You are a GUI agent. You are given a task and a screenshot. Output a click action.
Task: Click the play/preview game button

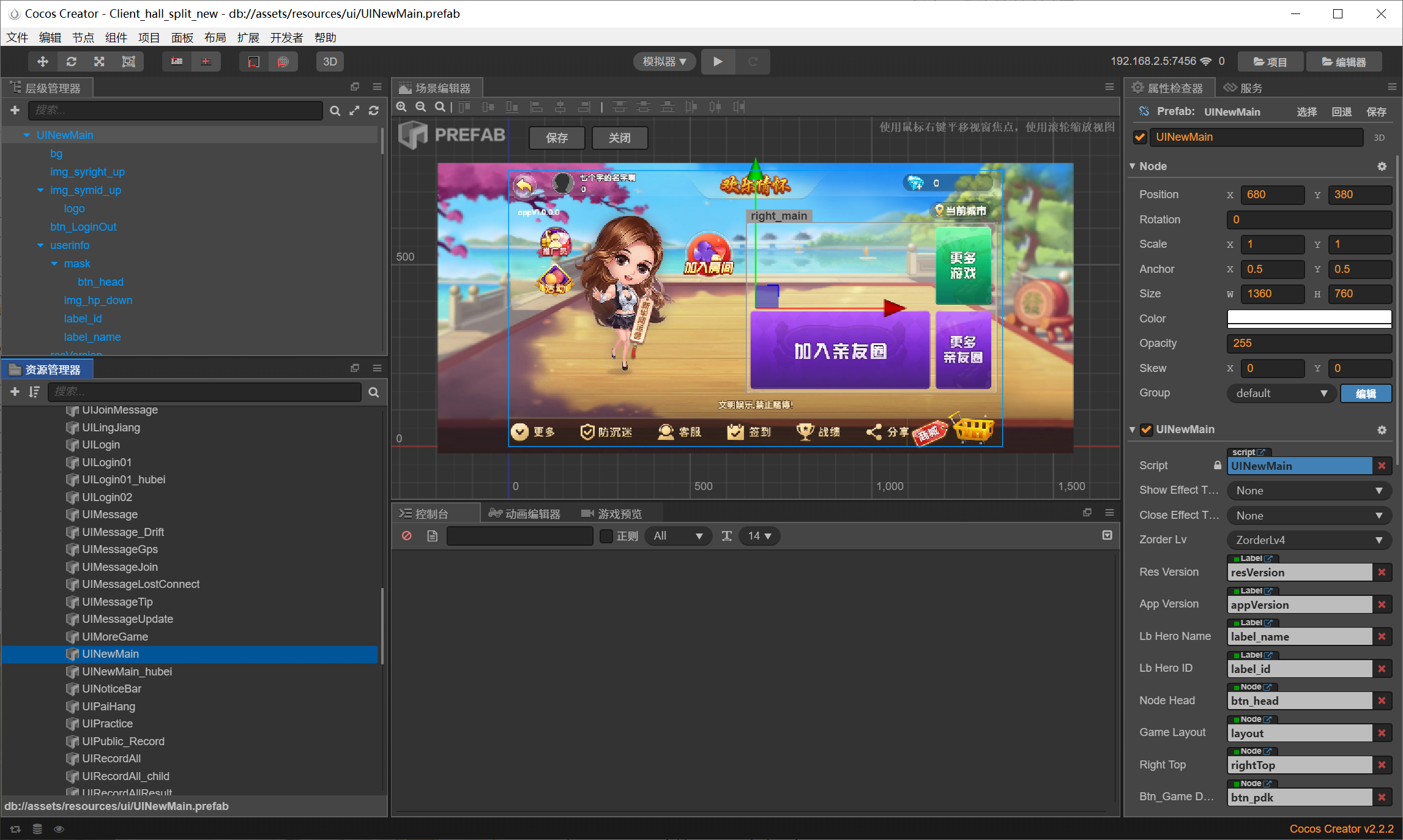click(719, 61)
